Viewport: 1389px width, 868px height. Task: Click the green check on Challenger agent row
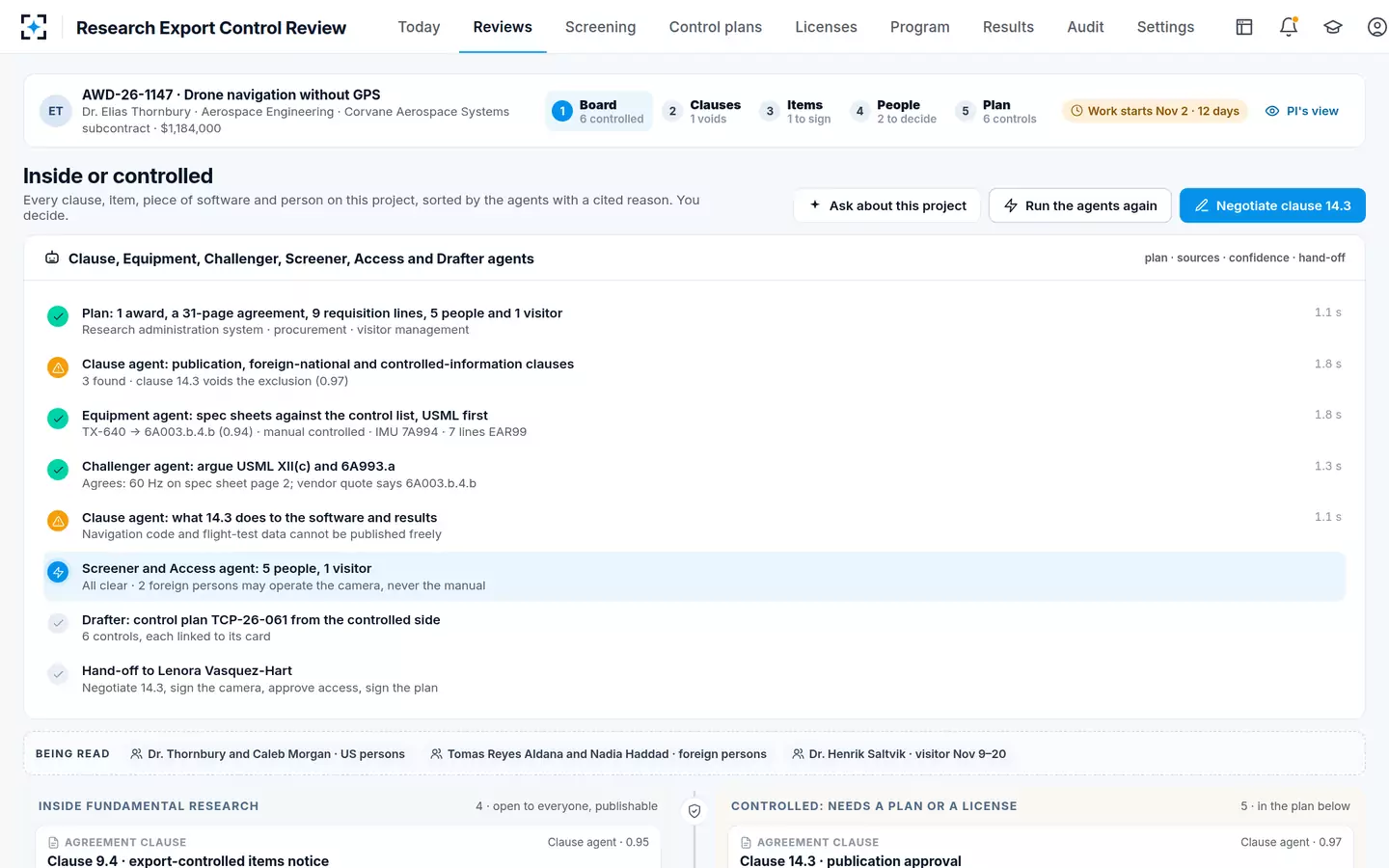pos(58,470)
